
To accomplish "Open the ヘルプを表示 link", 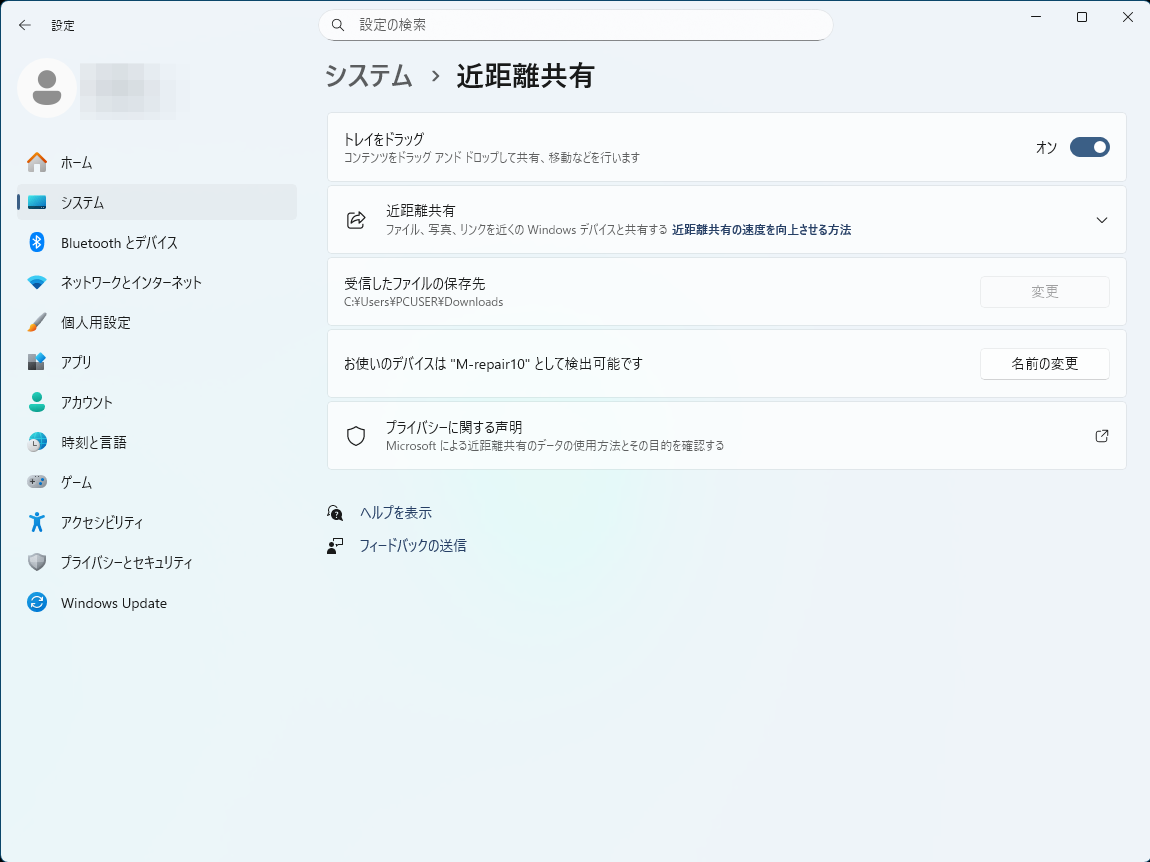I will [395, 513].
